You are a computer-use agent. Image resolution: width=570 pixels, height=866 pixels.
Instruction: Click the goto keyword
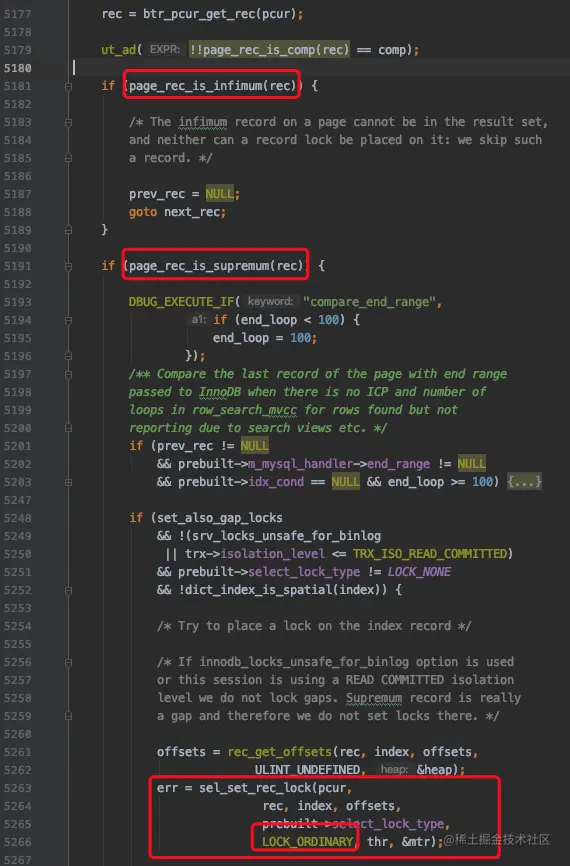pos(143,212)
